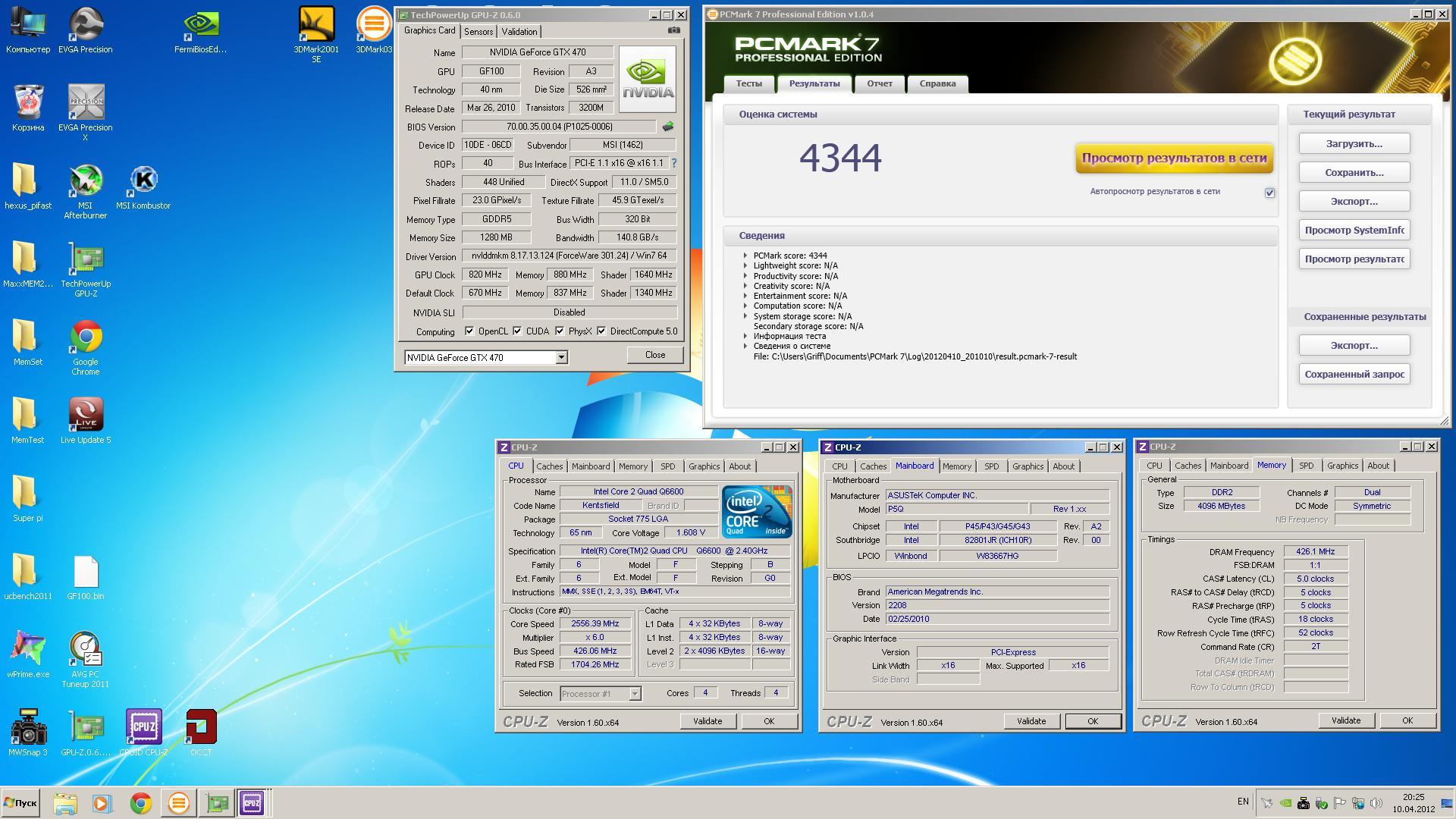Open Processor #1 selection dropdown

tap(635, 693)
